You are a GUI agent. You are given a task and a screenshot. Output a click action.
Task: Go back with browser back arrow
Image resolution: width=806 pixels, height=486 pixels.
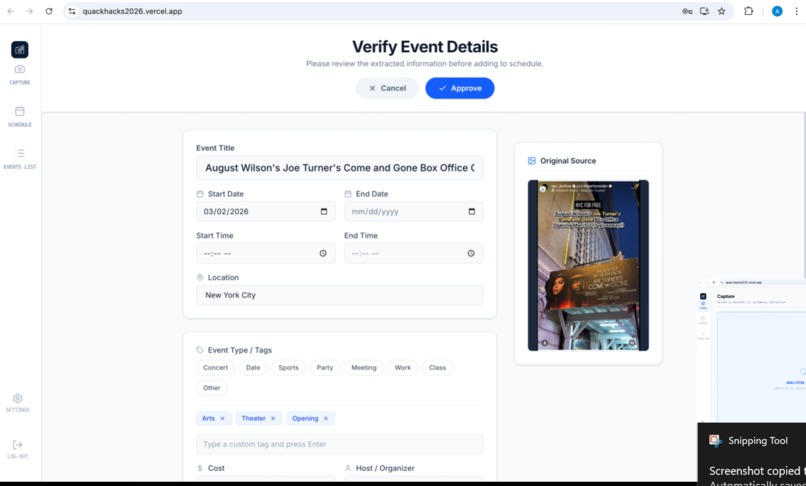click(10, 11)
